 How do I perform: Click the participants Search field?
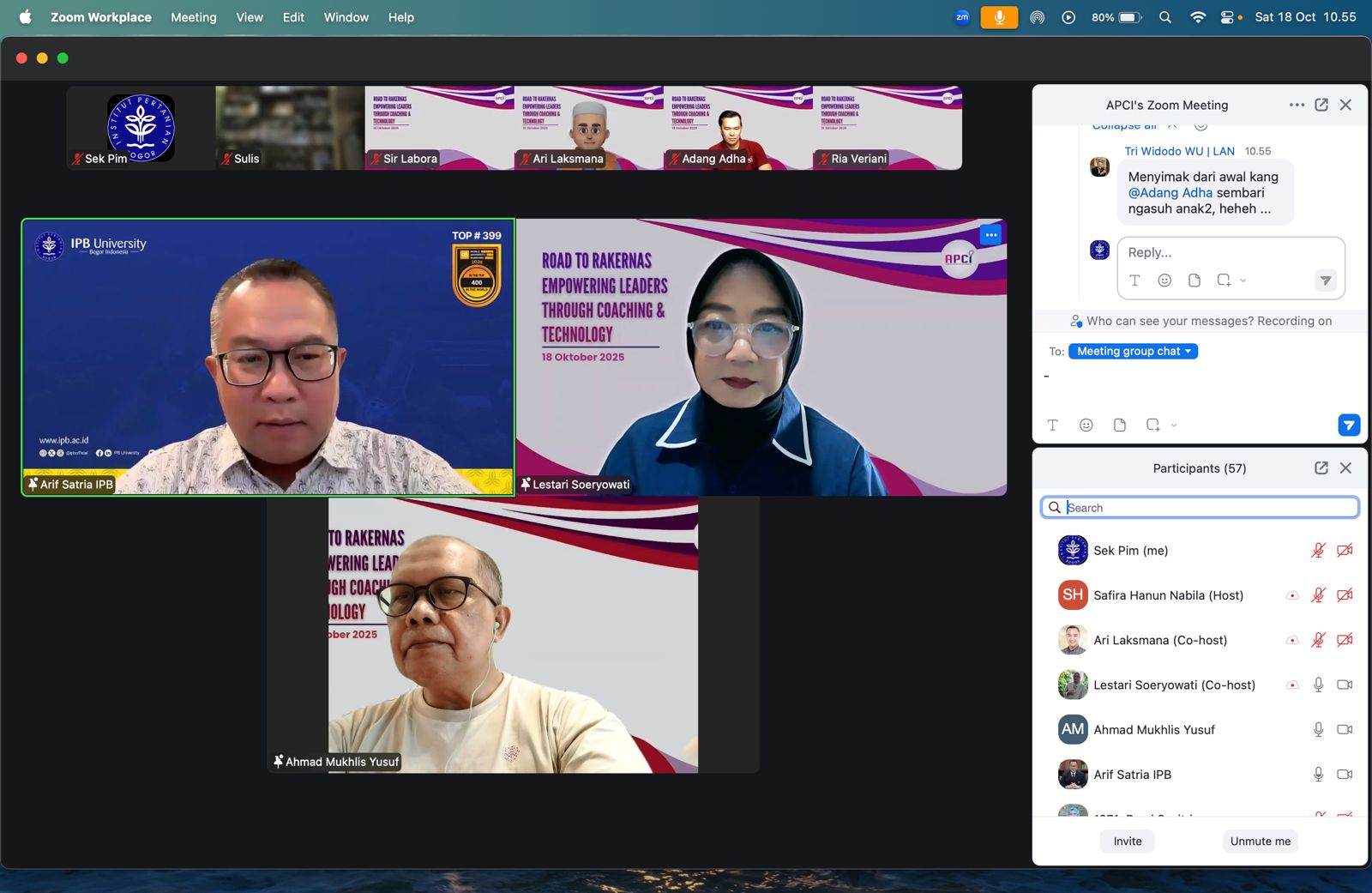pyautogui.click(x=1200, y=508)
